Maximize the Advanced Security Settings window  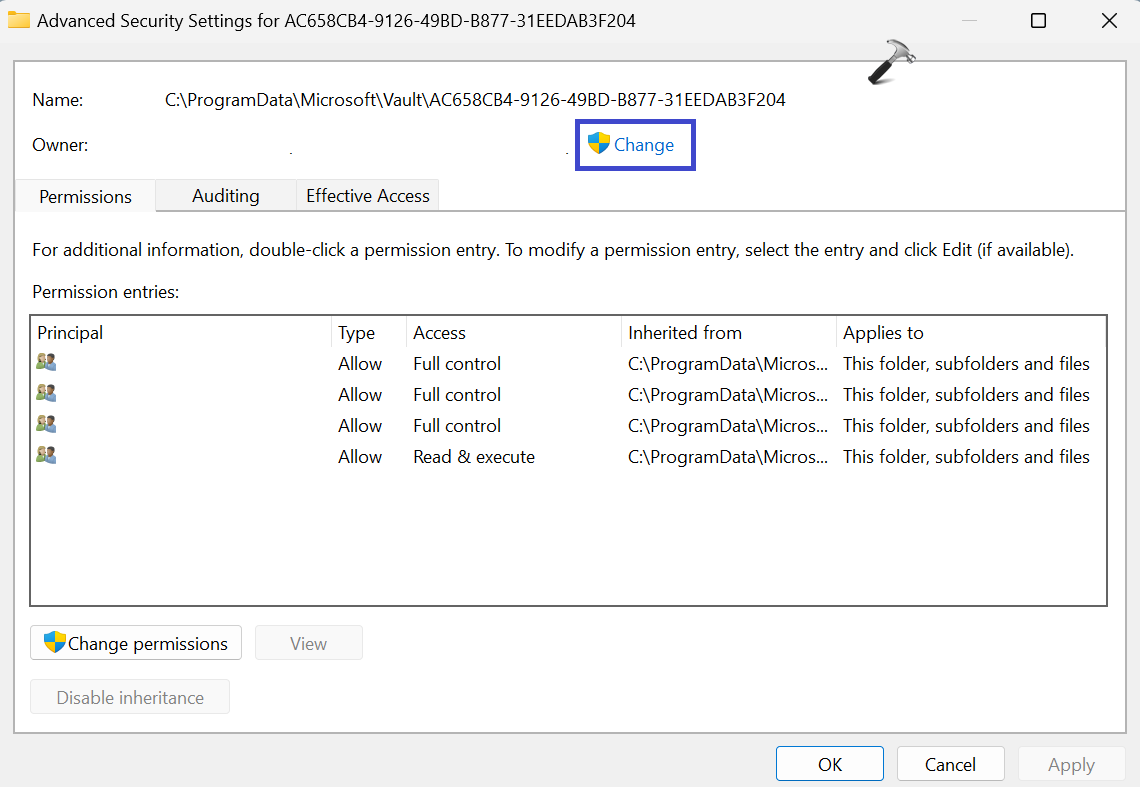point(1038,20)
